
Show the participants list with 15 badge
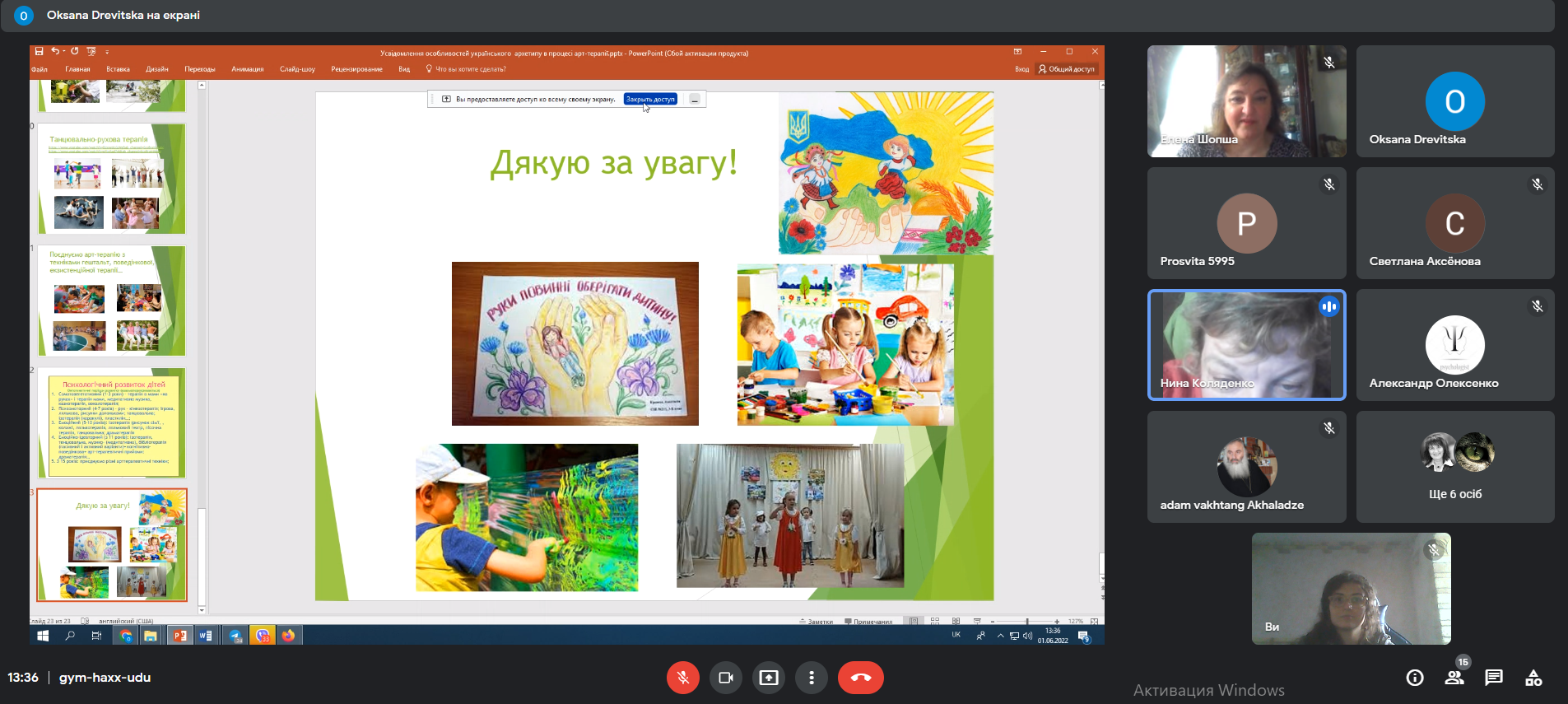tap(1454, 678)
